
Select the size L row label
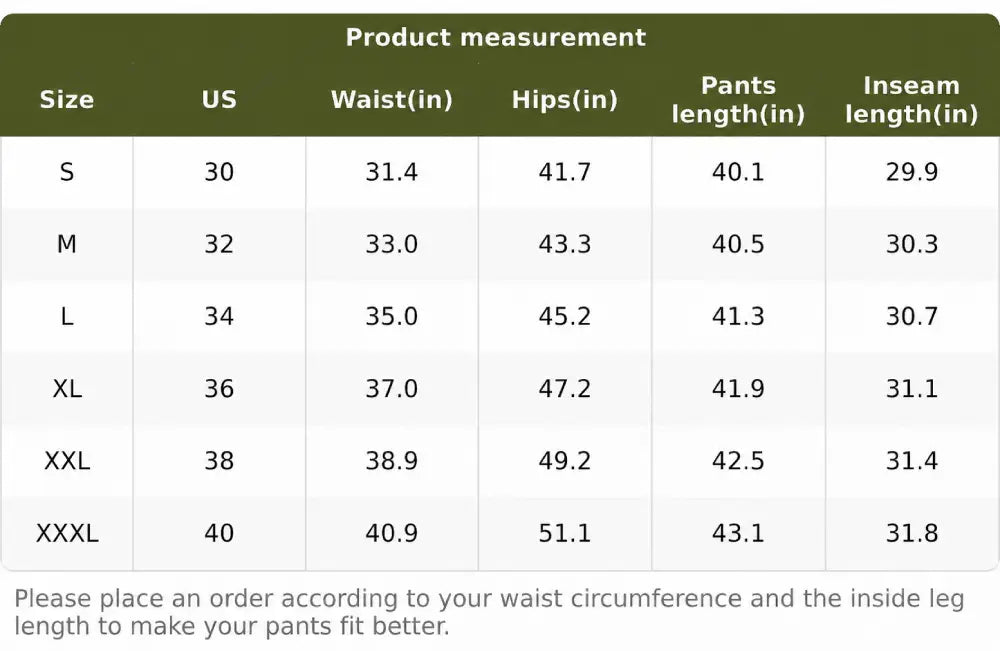point(67,316)
